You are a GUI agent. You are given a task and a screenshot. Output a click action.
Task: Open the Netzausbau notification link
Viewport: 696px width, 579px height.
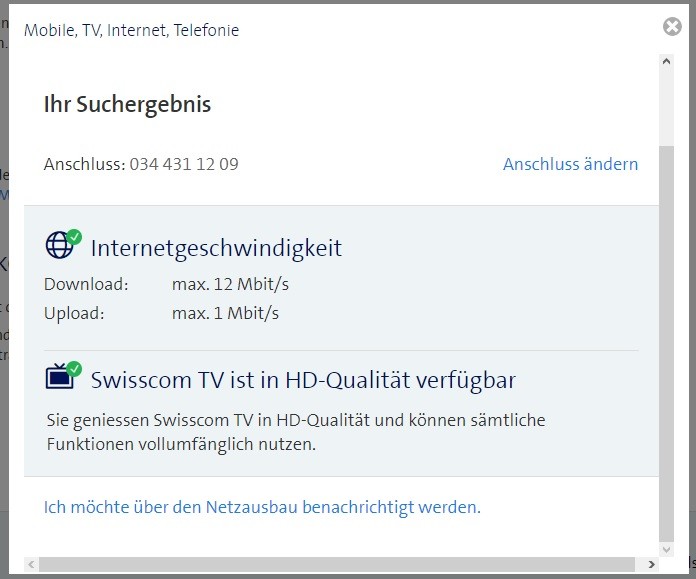262,507
